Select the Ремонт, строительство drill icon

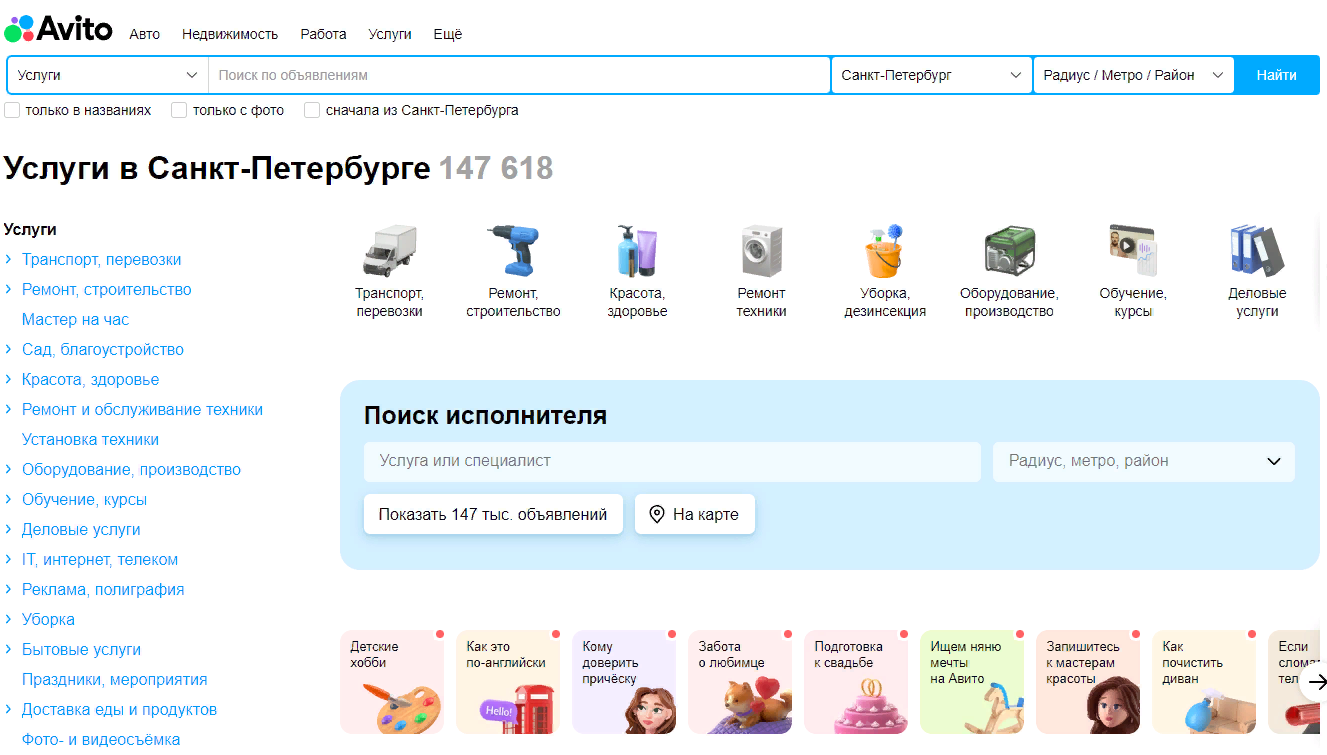tap(513, 250)
